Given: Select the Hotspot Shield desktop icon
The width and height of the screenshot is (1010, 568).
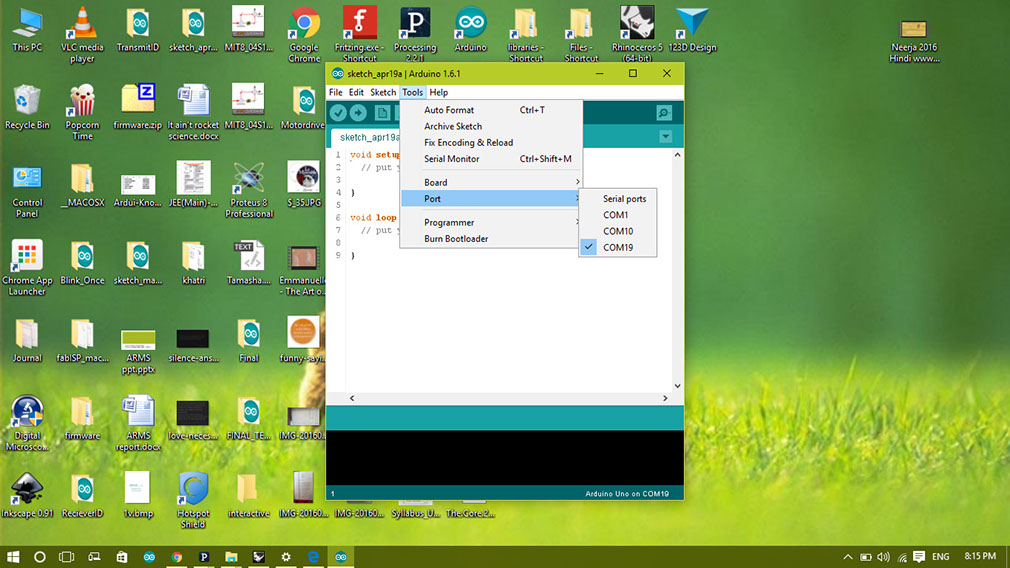Looking at the screenshot, I should tap(193, 500).
